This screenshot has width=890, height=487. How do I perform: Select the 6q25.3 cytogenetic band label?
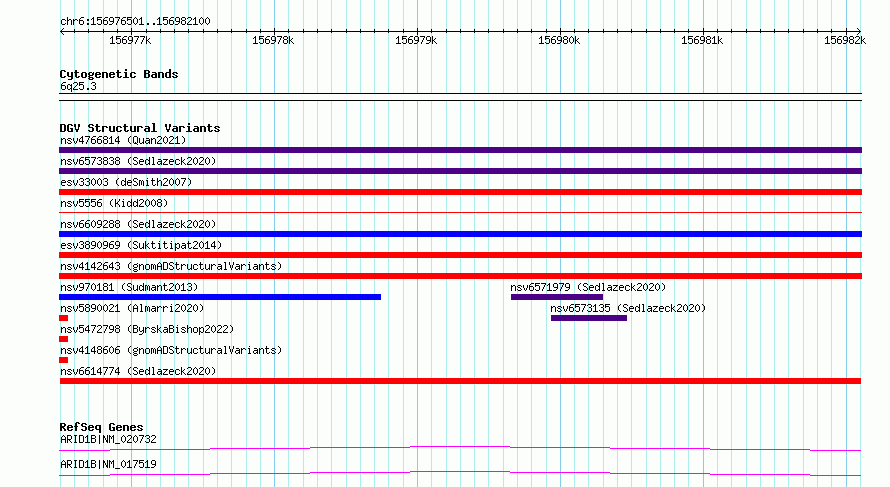point(78,86)
